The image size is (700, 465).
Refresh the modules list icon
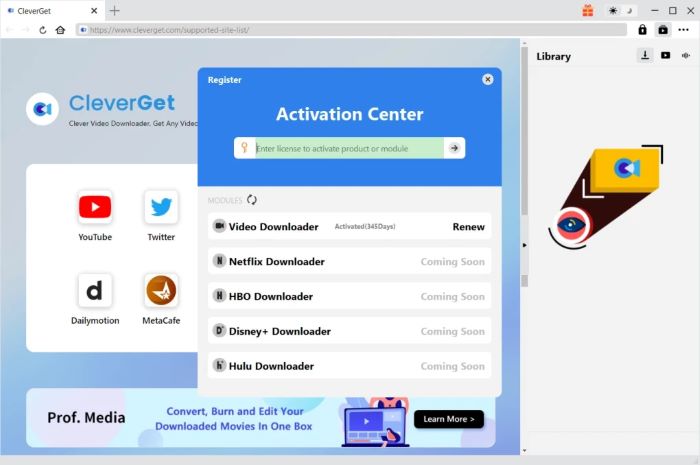coord(252,199)
